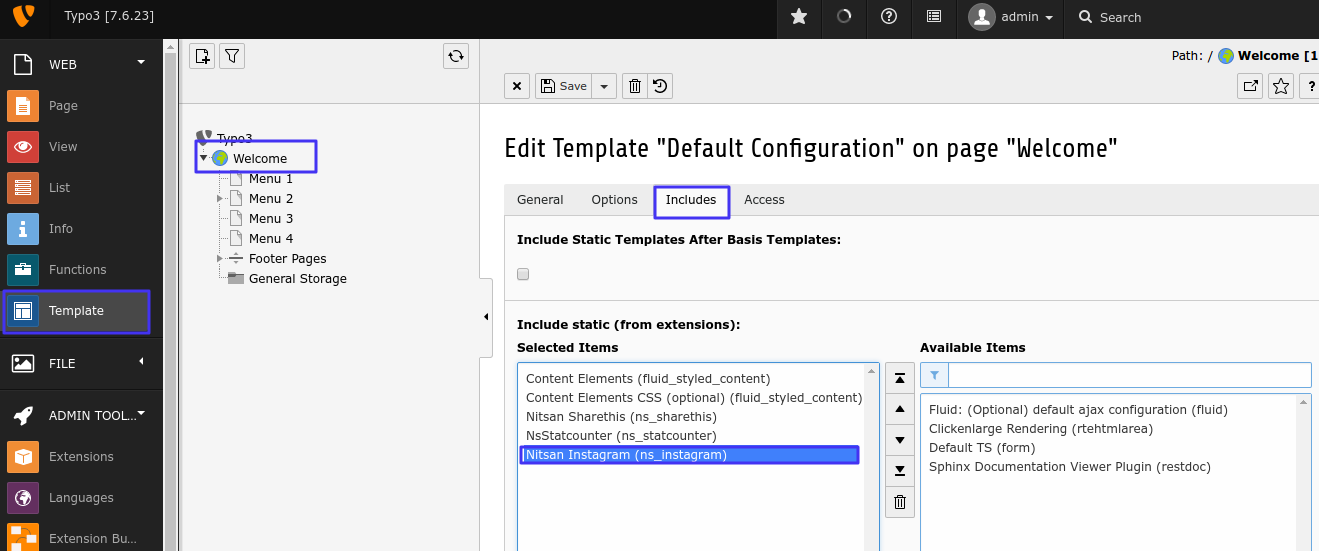The height and width of the screenshot is (551, 1319).
Task: Open the help question mark icon
Action: pyautogui.click(x=888, y=17)
